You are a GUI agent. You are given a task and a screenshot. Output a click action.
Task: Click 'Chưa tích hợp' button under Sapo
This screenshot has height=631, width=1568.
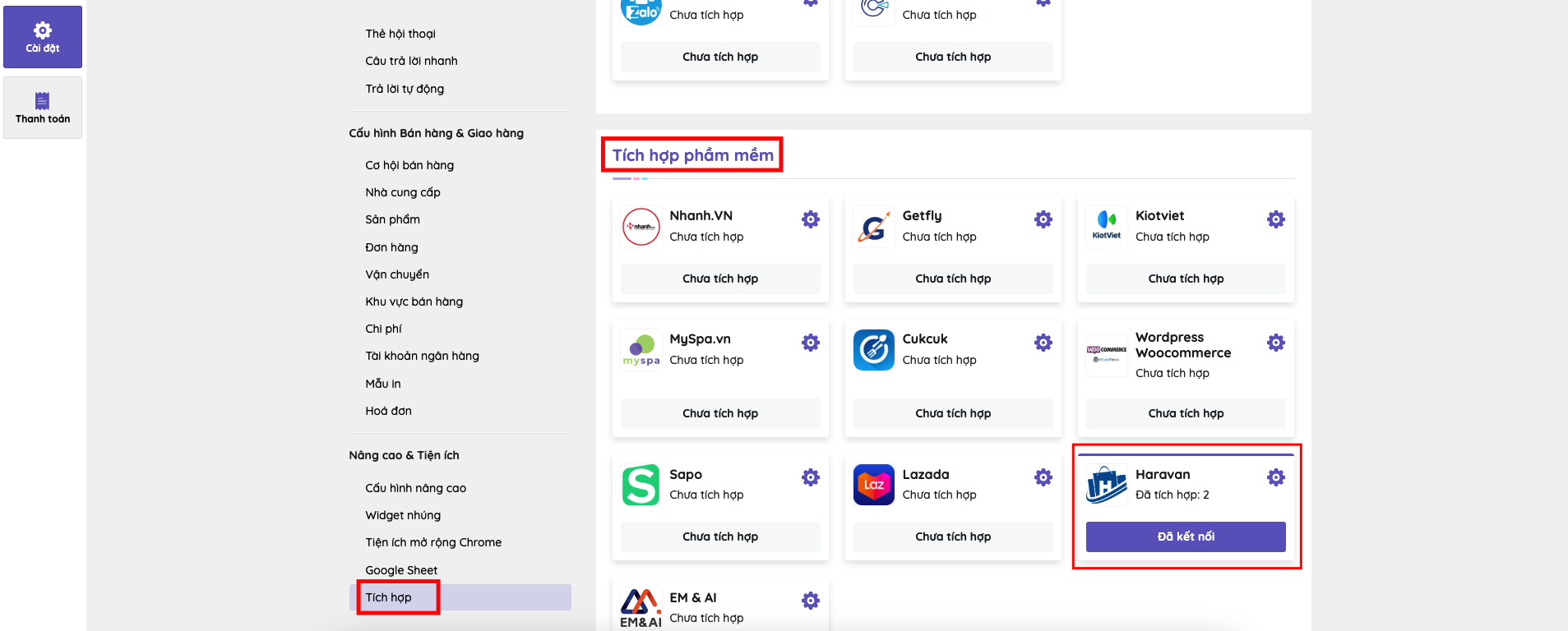tap(720, 537)
